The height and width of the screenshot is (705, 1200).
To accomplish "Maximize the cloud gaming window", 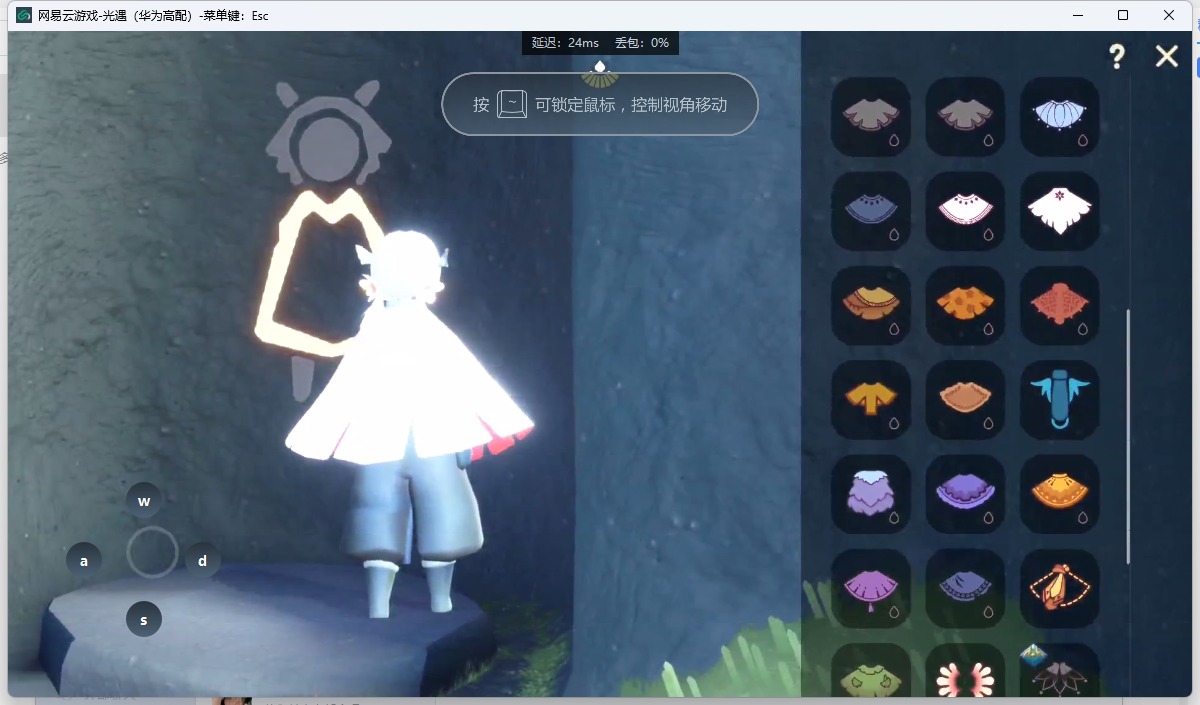I will 1123,15.
